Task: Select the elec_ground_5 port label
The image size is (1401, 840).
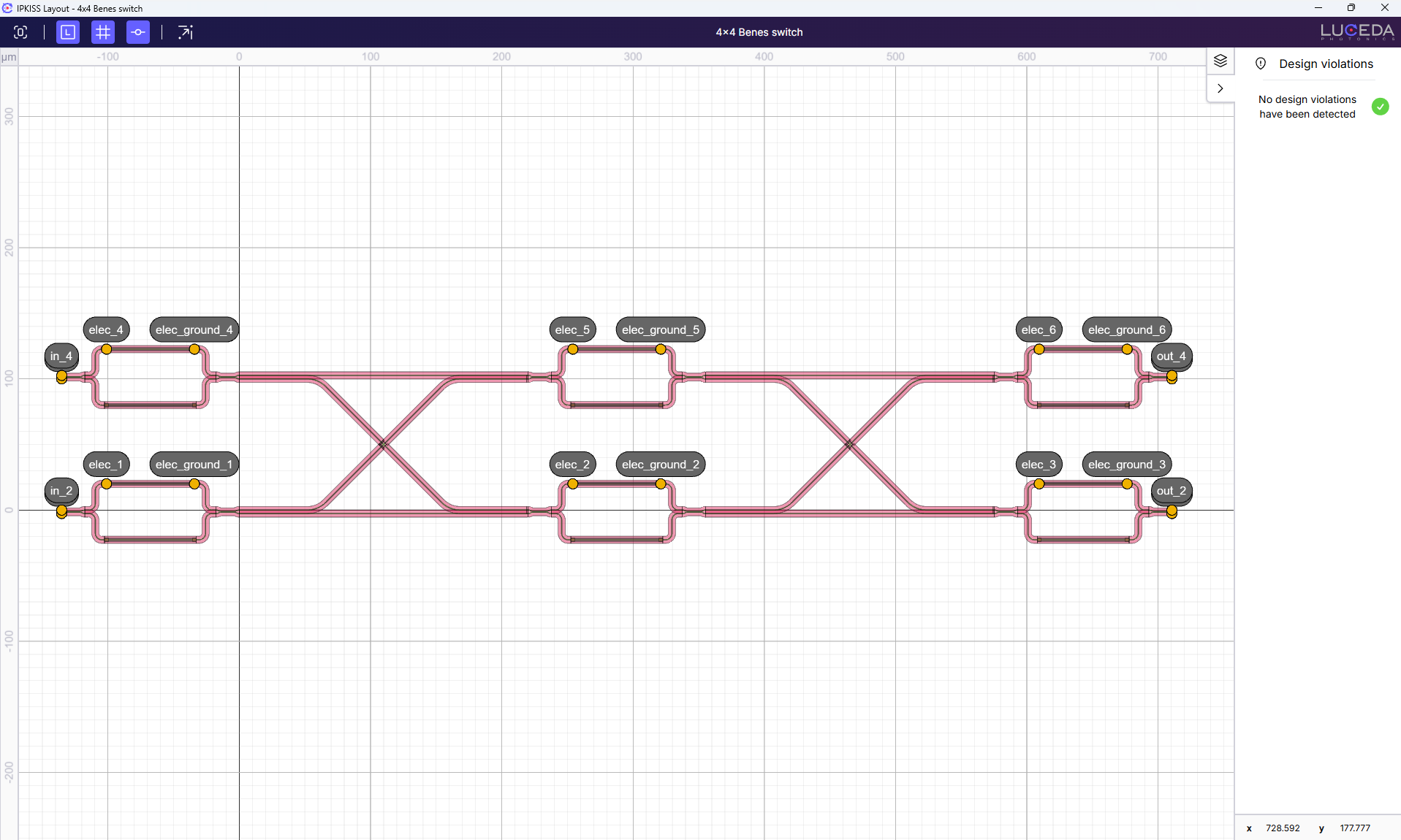Action: point(660,329)
